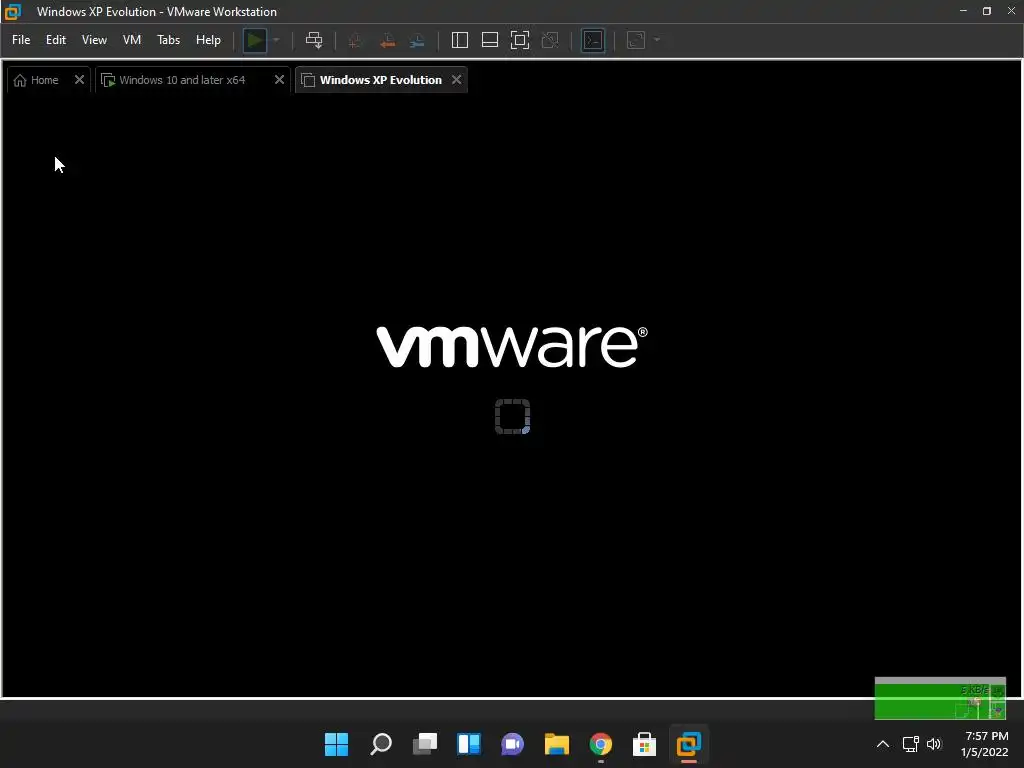The image size is (1024, 768).
Task: Open the View menu
Action: tap(94, 40)
